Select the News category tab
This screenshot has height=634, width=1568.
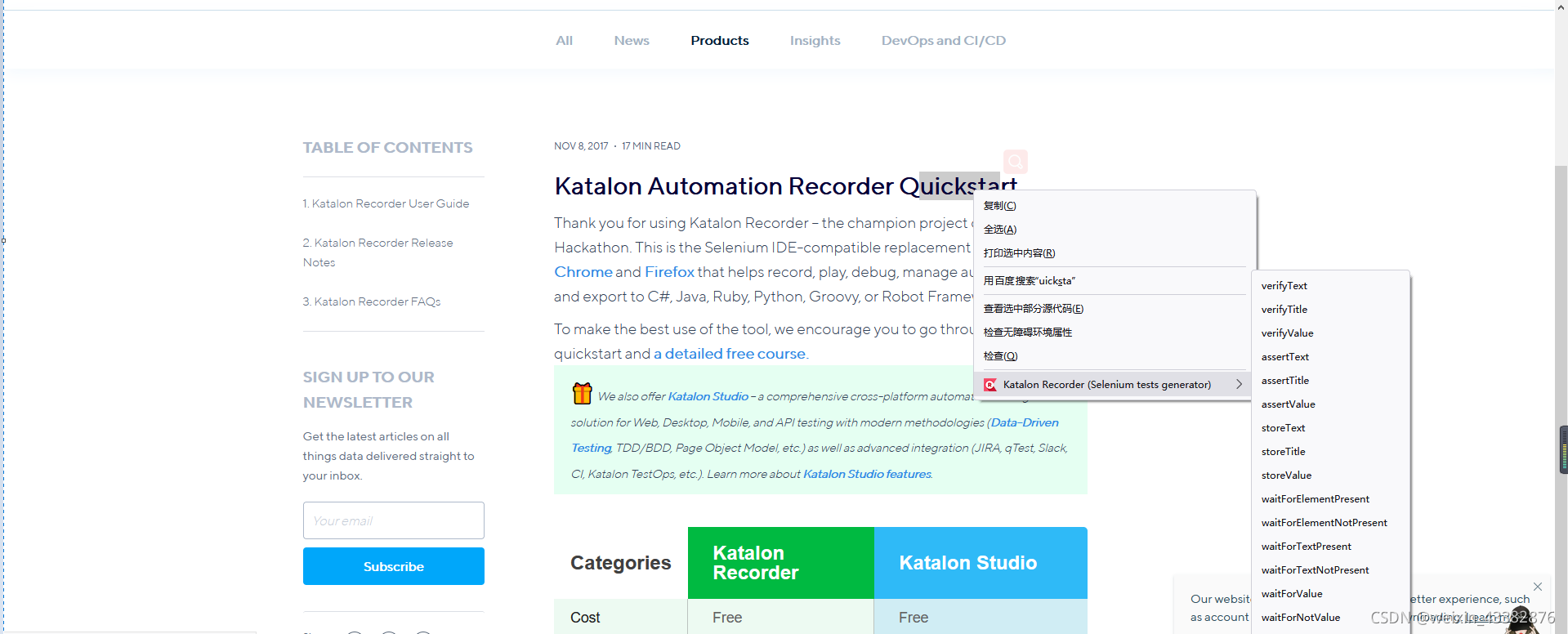point(632,40)
